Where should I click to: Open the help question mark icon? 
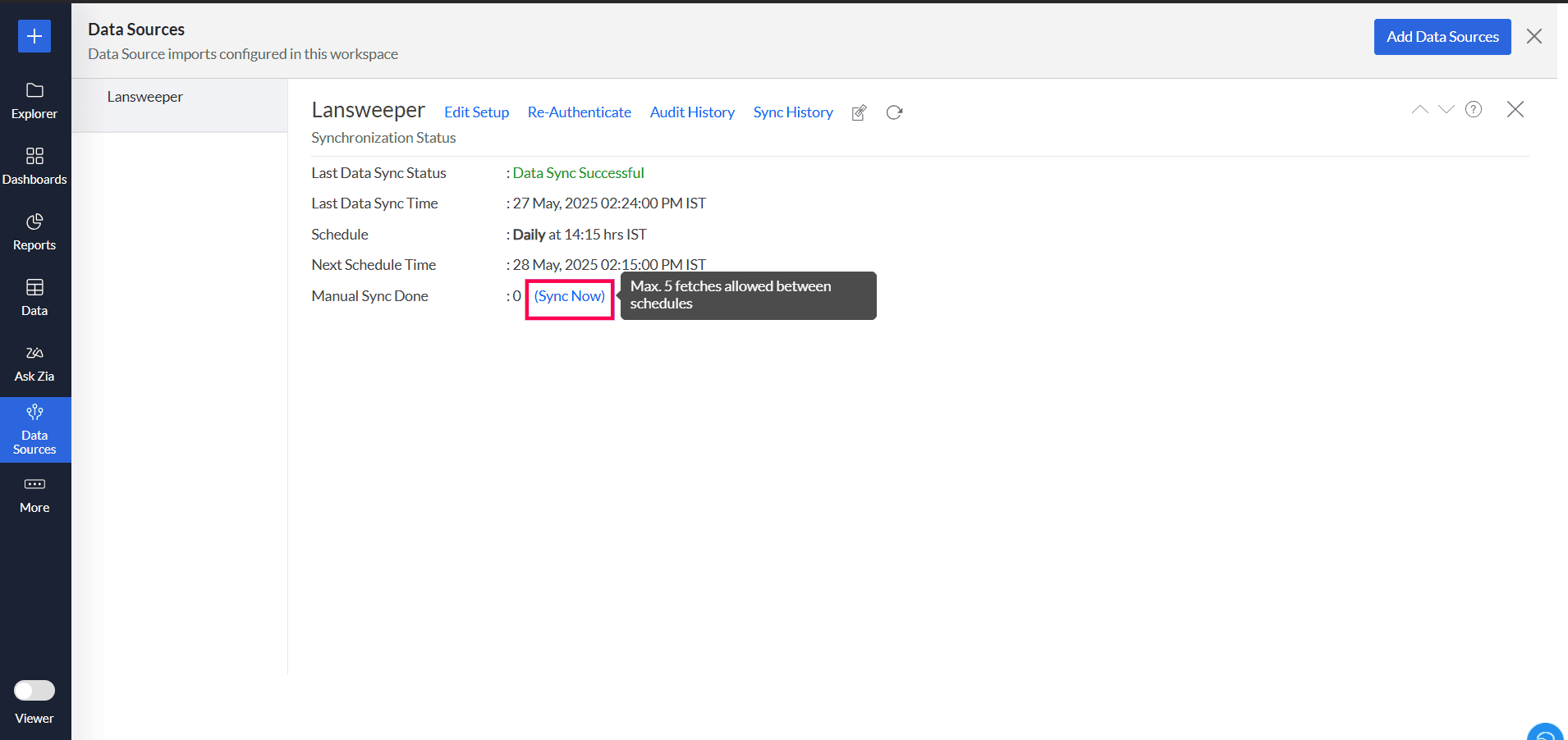1474,110
